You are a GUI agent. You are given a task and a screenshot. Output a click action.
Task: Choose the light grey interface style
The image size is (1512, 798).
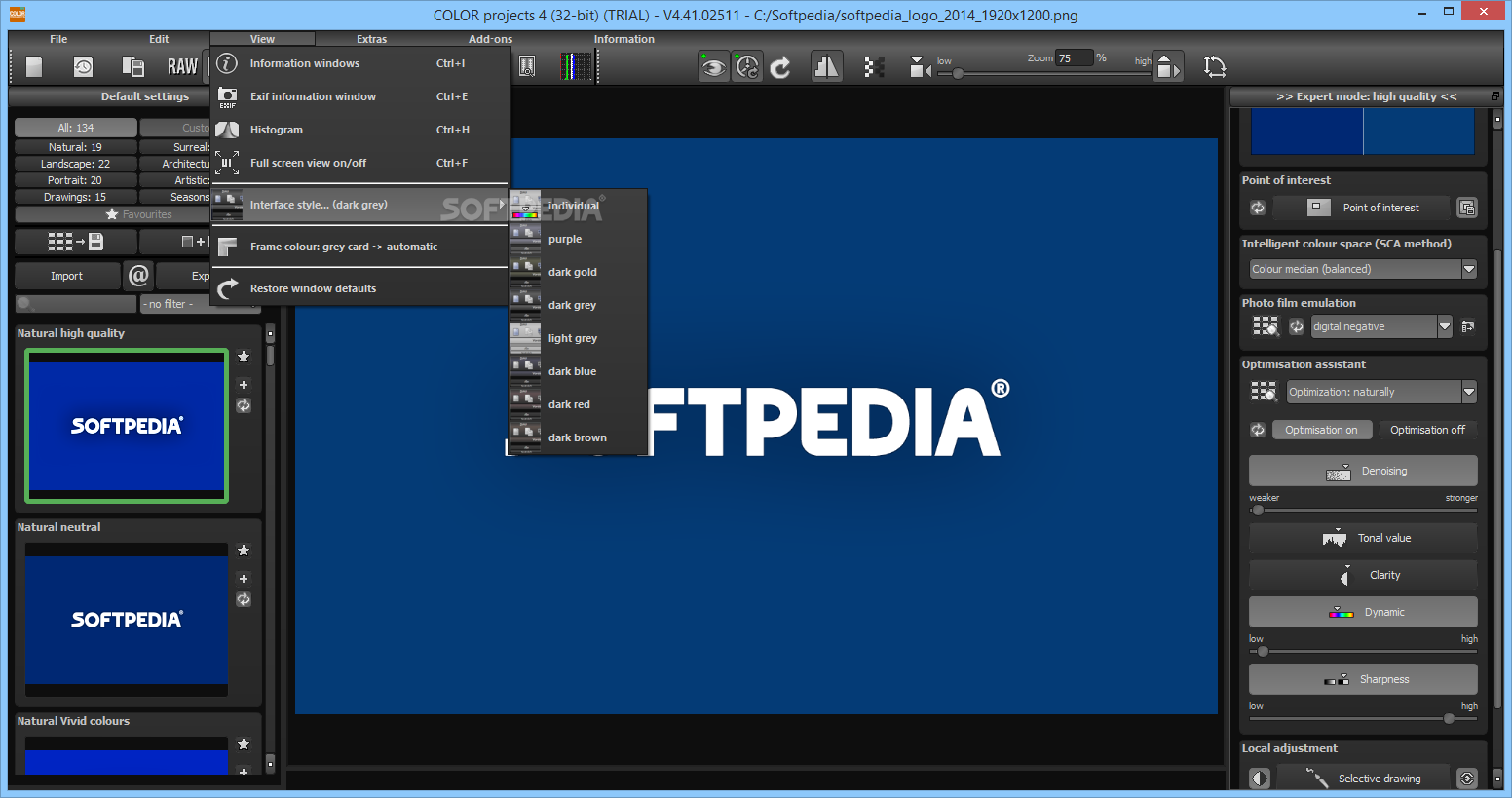[578, 338]
